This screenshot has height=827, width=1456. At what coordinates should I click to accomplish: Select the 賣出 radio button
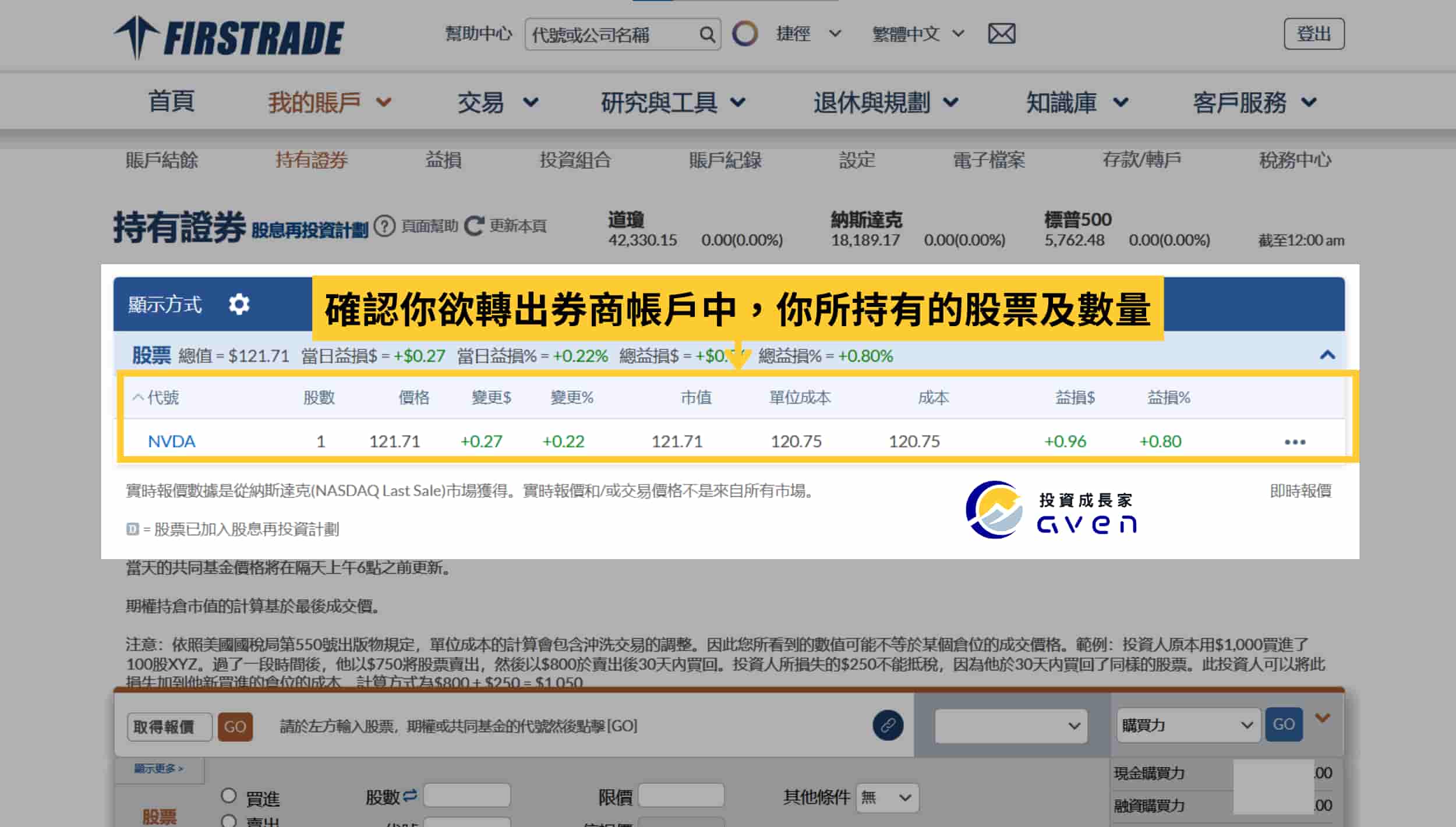(228, 821)
